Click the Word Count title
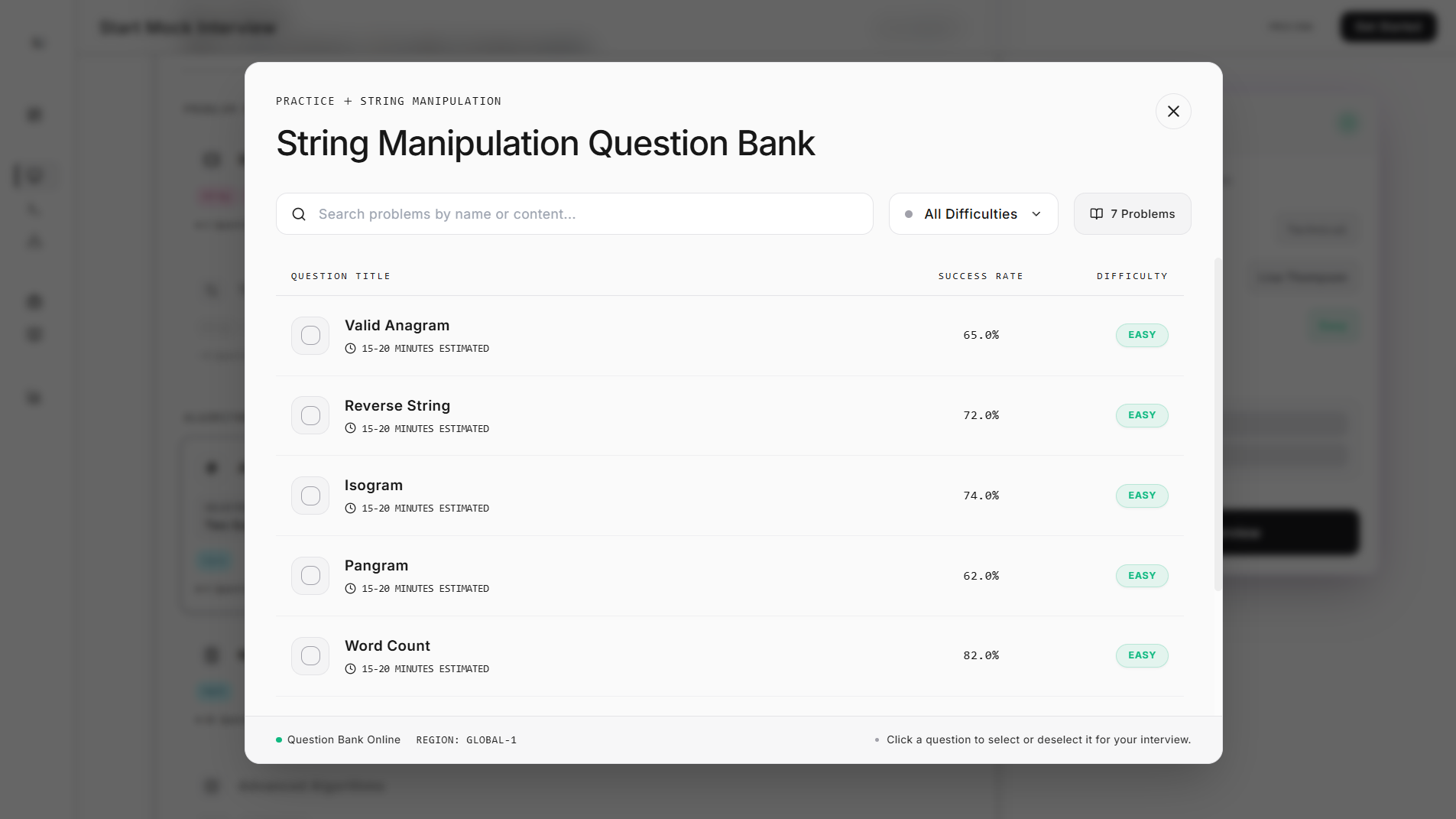This screenshot has width=1456, height=819. (388, 646)
